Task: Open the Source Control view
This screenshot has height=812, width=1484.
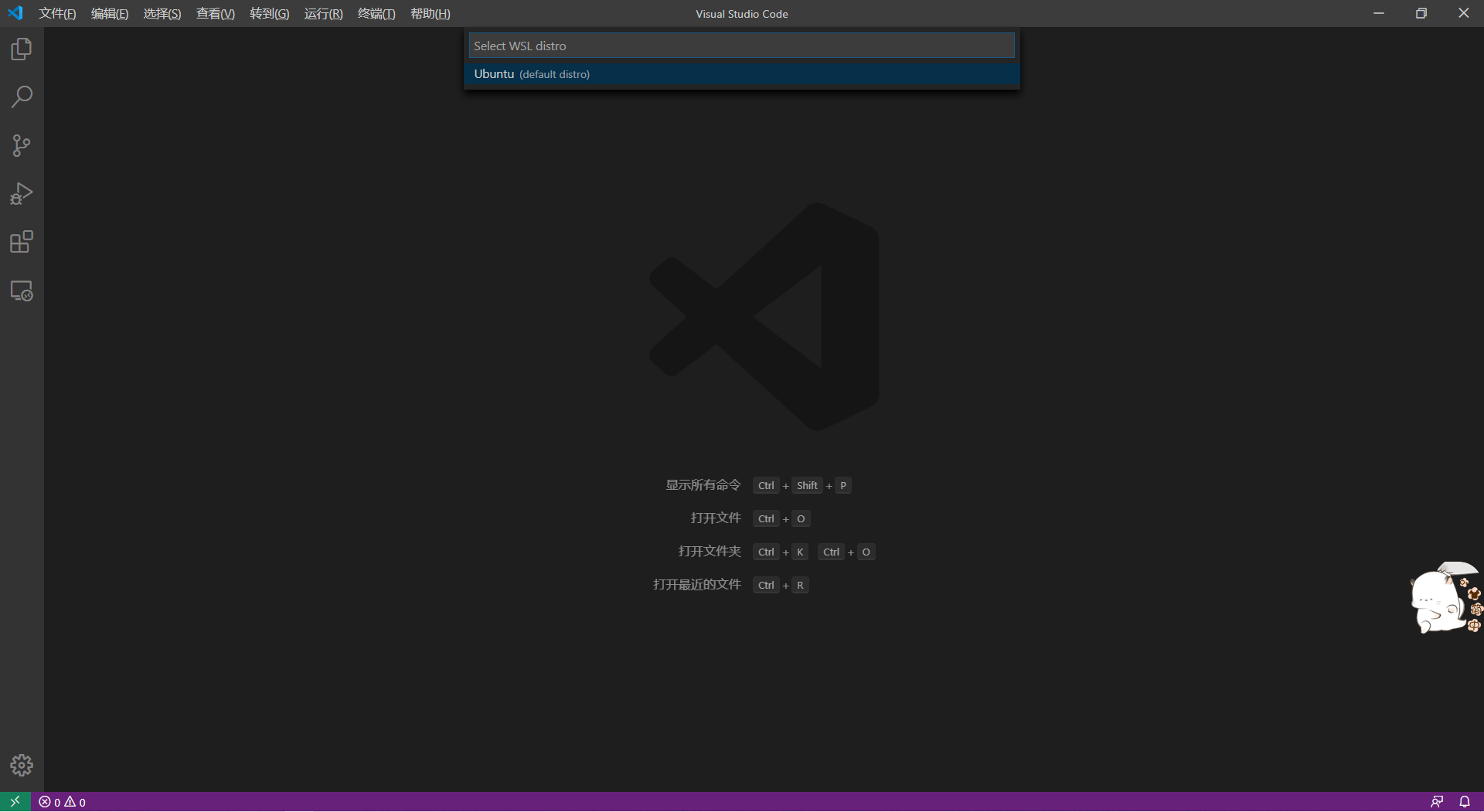Action: (x=22, y=146)
